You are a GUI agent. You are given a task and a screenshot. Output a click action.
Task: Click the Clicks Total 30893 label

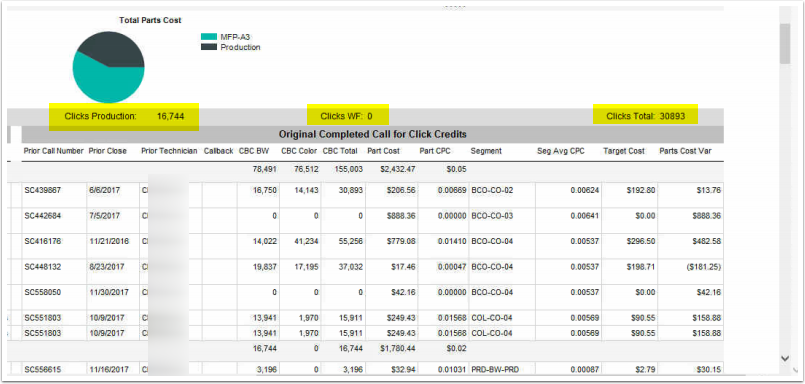[646, 116]
